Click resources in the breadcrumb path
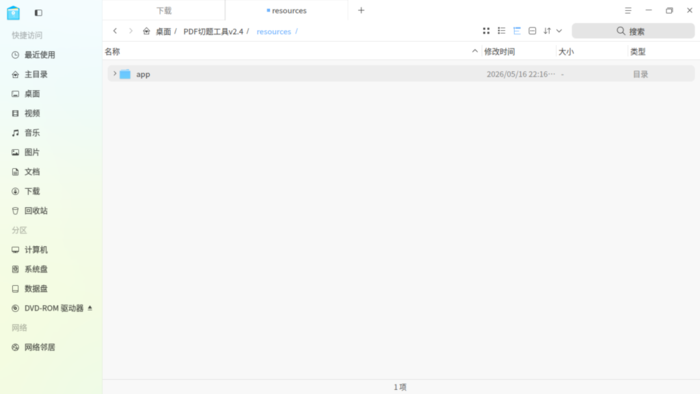 (274, 32)
